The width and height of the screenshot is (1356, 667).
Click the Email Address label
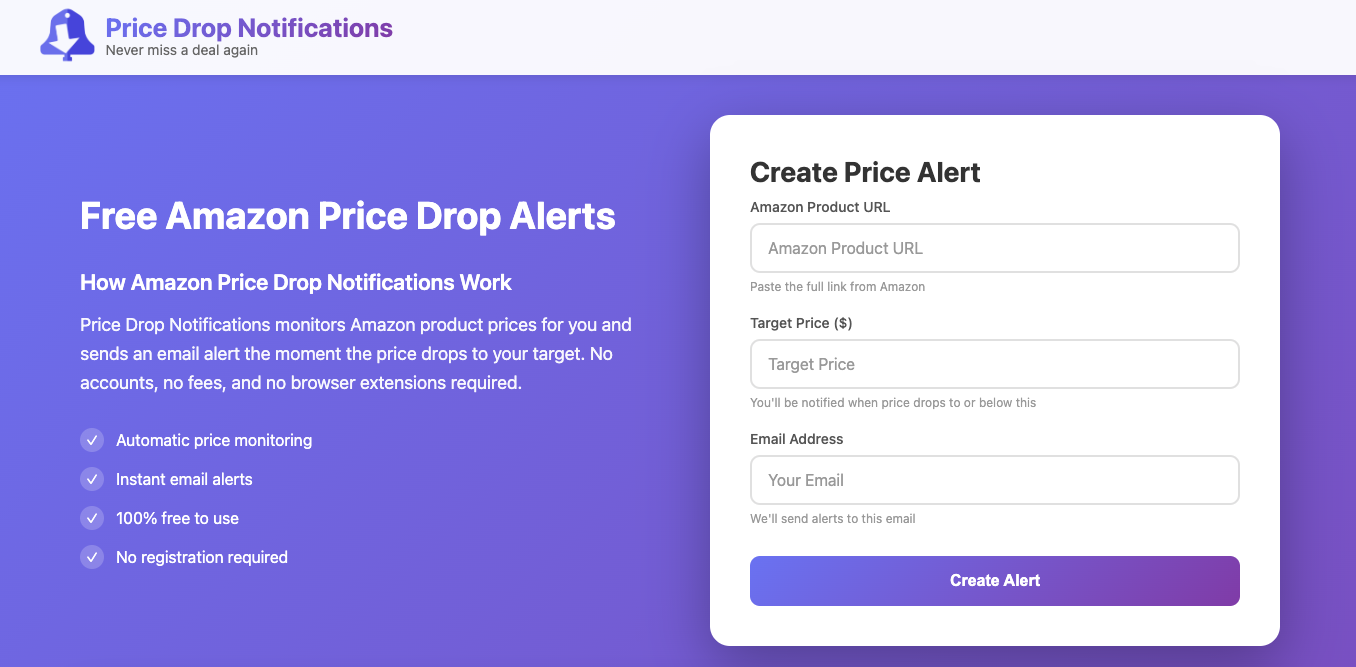point(796,439)
